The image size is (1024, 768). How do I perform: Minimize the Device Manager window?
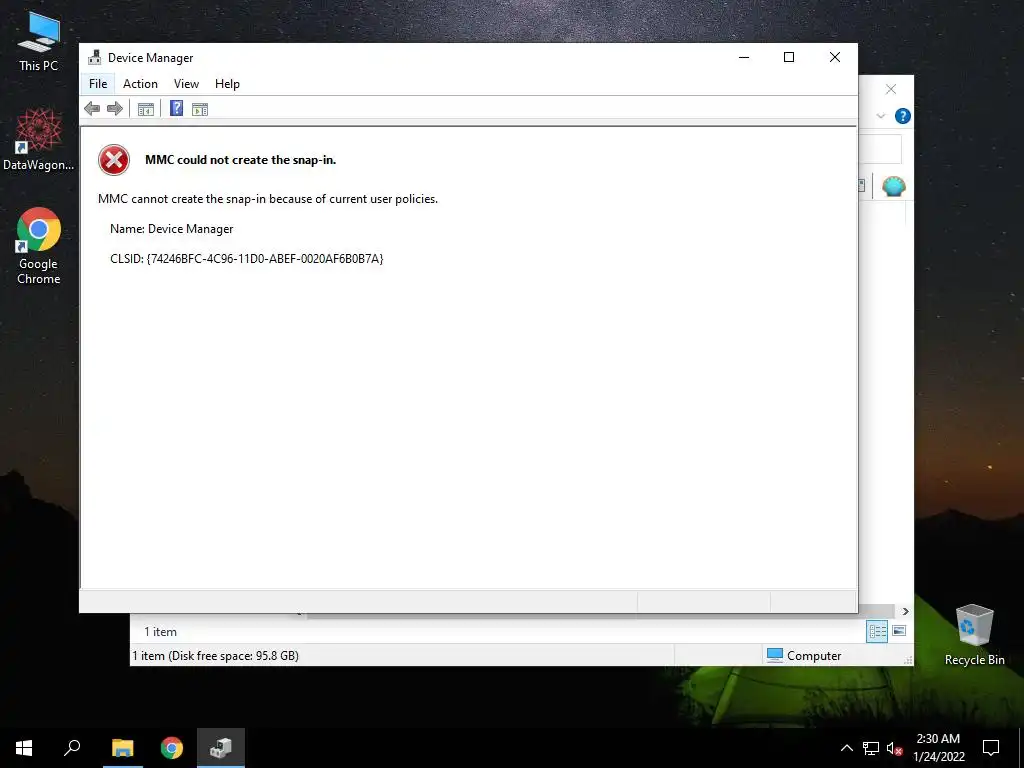744,57
